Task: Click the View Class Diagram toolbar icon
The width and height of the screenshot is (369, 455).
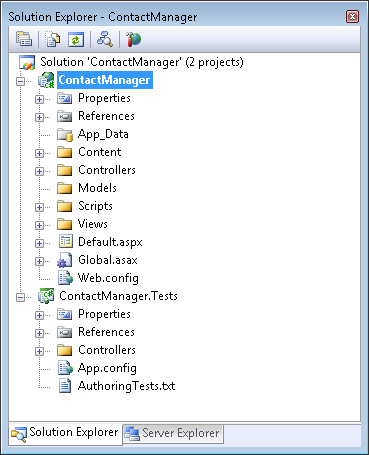Action: coord(105,39)
